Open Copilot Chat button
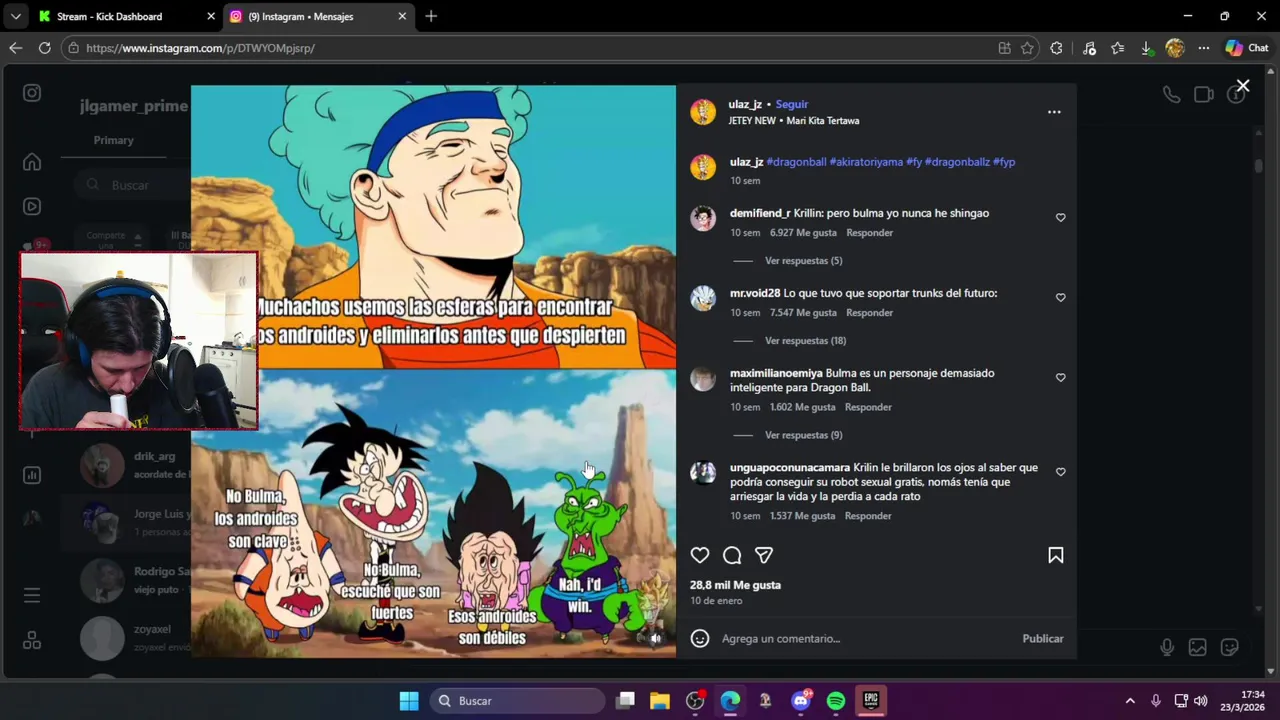 click(1247, 48)
